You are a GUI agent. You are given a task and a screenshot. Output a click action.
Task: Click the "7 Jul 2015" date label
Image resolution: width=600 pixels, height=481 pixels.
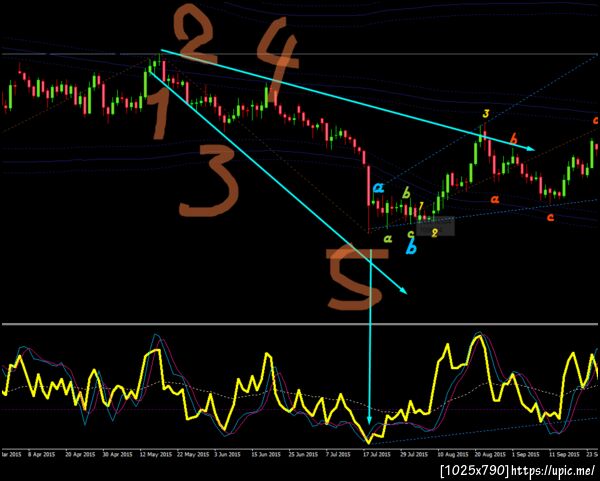(338, 455)
